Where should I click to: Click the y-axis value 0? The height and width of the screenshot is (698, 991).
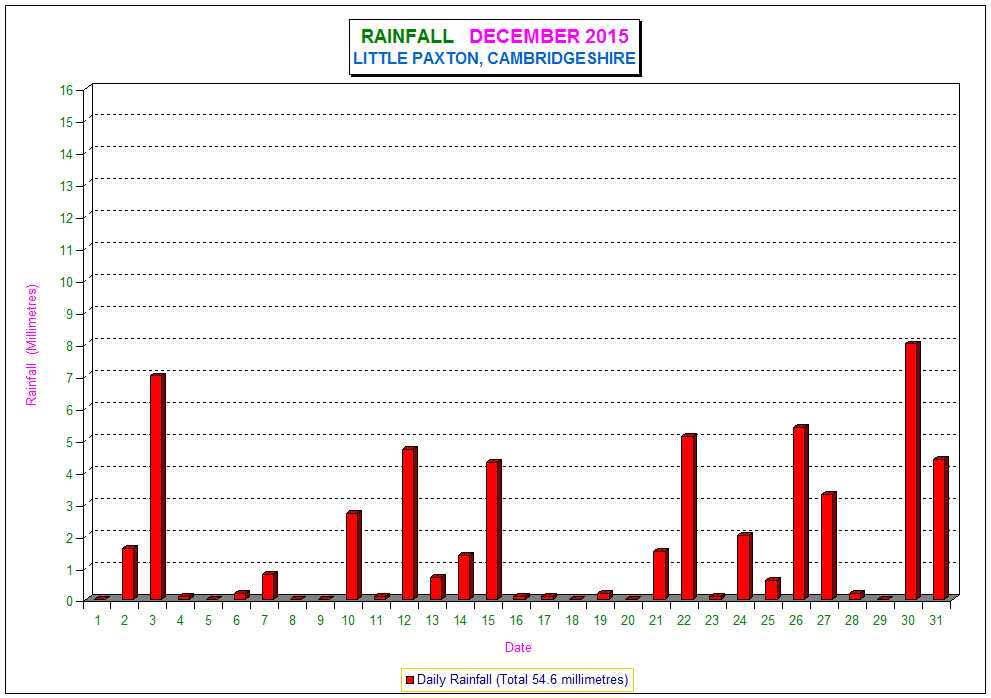(x=70, y=601)
